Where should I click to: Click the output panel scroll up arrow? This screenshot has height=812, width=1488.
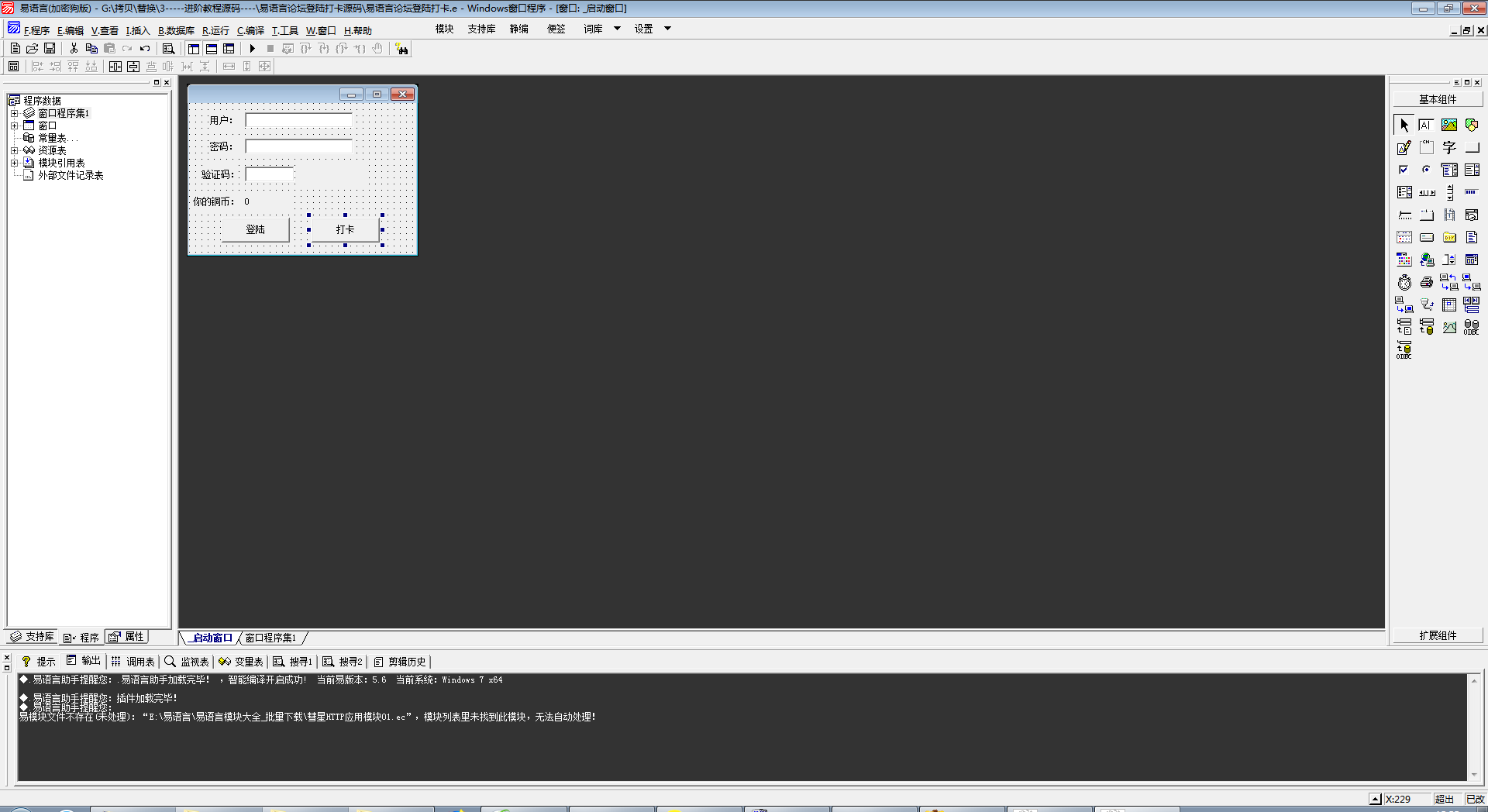click(x=1474, y=680)
